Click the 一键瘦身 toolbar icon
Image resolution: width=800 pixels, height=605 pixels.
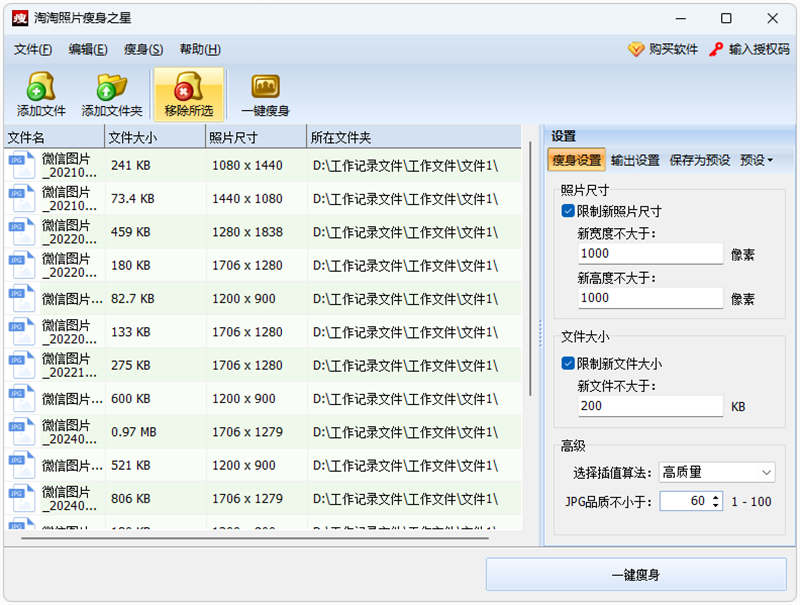coord(265,86)
